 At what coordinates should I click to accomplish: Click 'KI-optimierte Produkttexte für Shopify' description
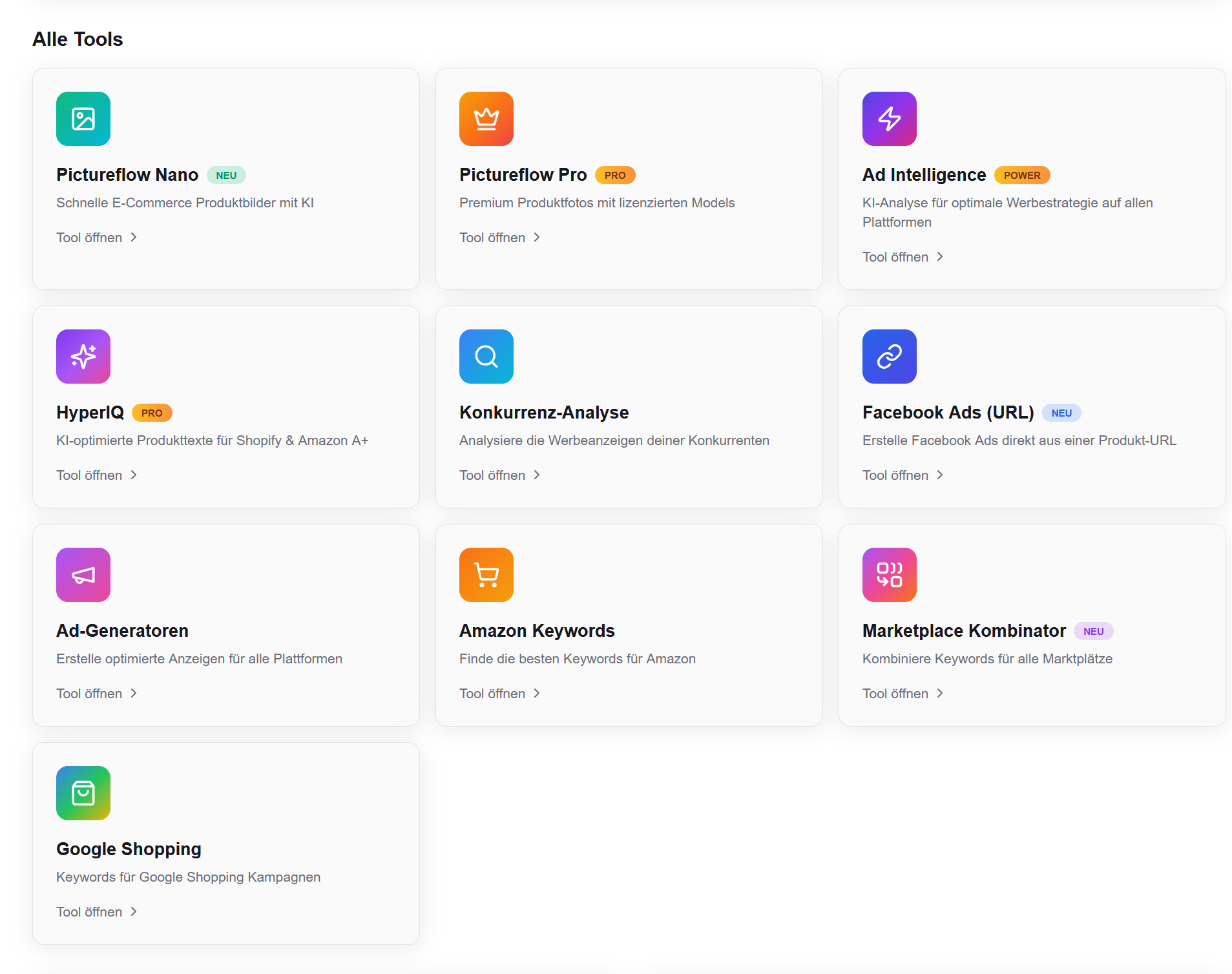(x=213, y=440)
